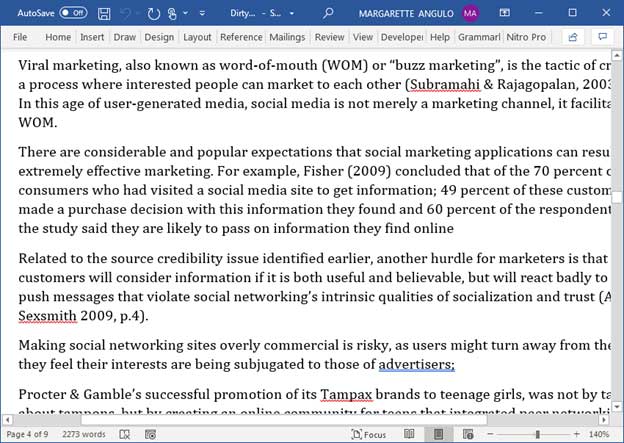Click the Search magnifier icon
The width and height of the screenshot is (624, 443).
[328, 13]
